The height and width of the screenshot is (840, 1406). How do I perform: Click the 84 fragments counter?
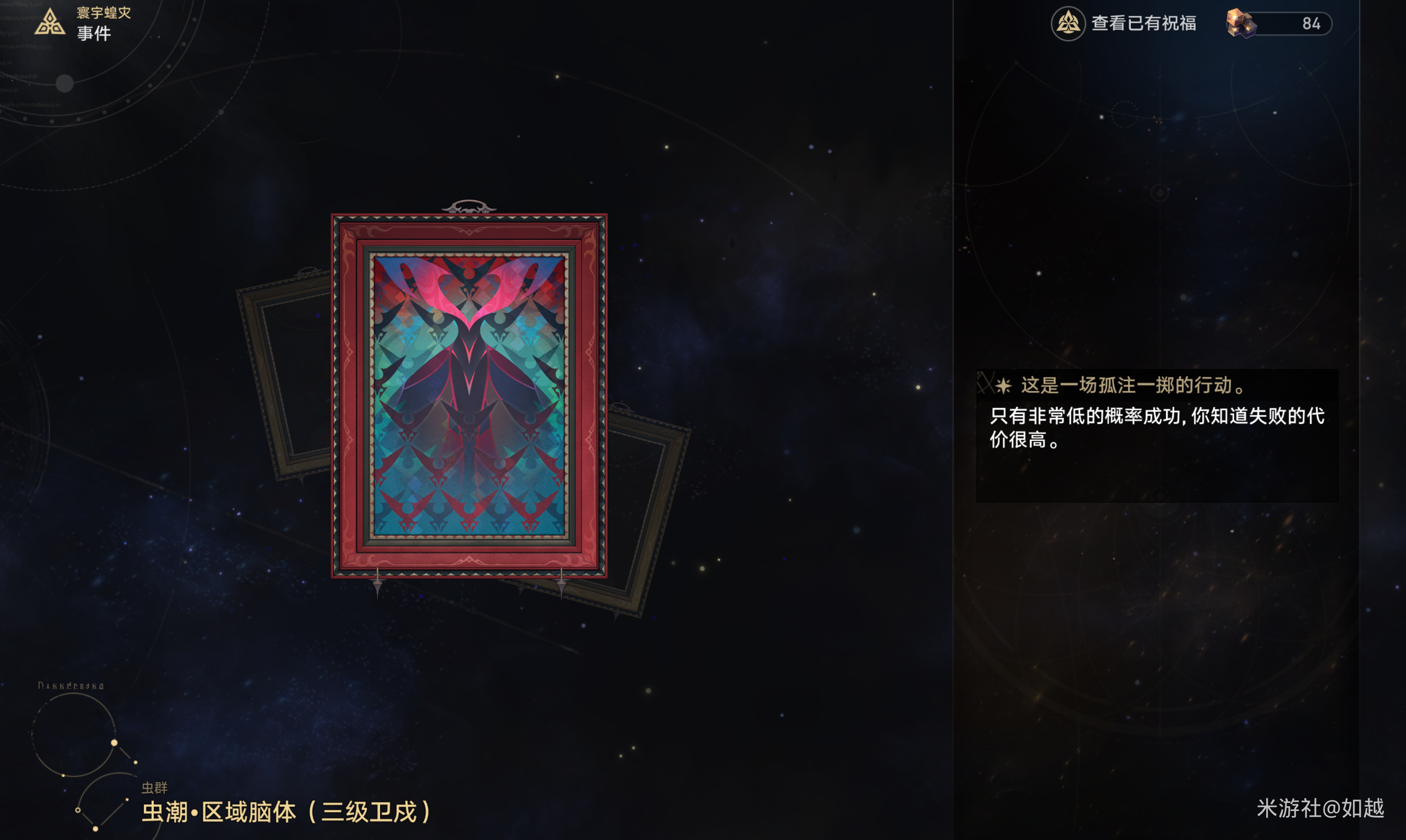click(1311, 24)
